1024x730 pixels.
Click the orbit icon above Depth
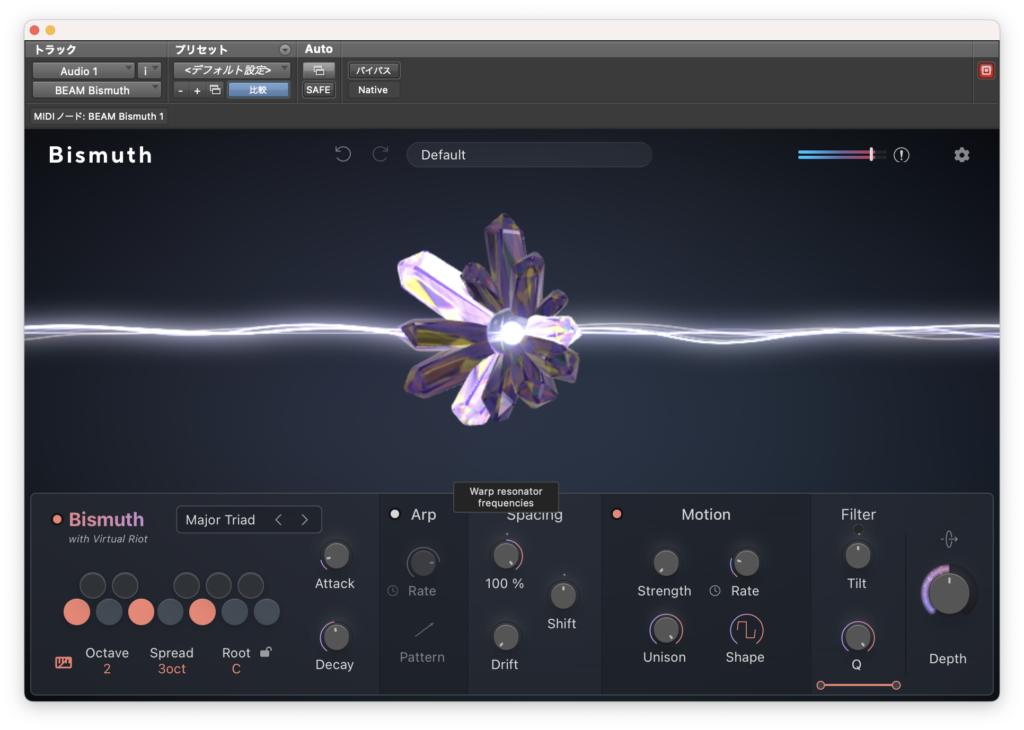949,539
